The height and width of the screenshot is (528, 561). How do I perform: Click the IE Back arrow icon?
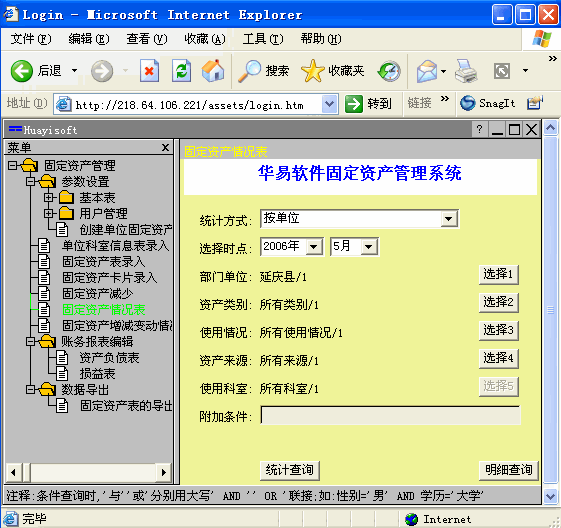21,71
